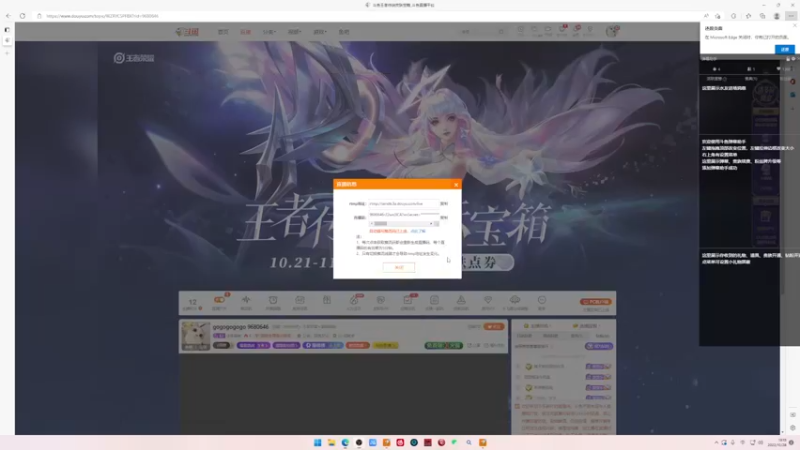Open File Explorer from taskbar

331,442
